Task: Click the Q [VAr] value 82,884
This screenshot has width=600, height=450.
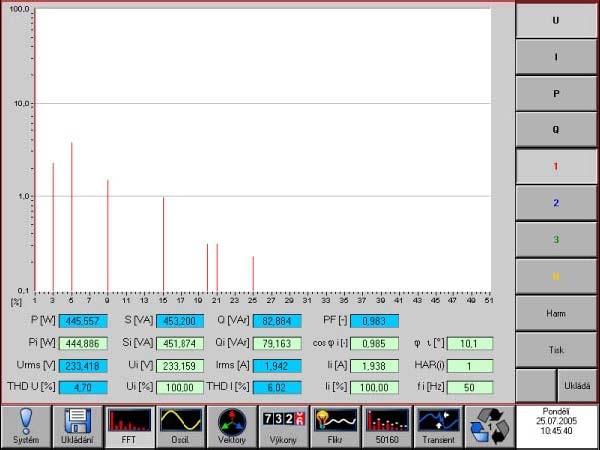Action: 277,321
